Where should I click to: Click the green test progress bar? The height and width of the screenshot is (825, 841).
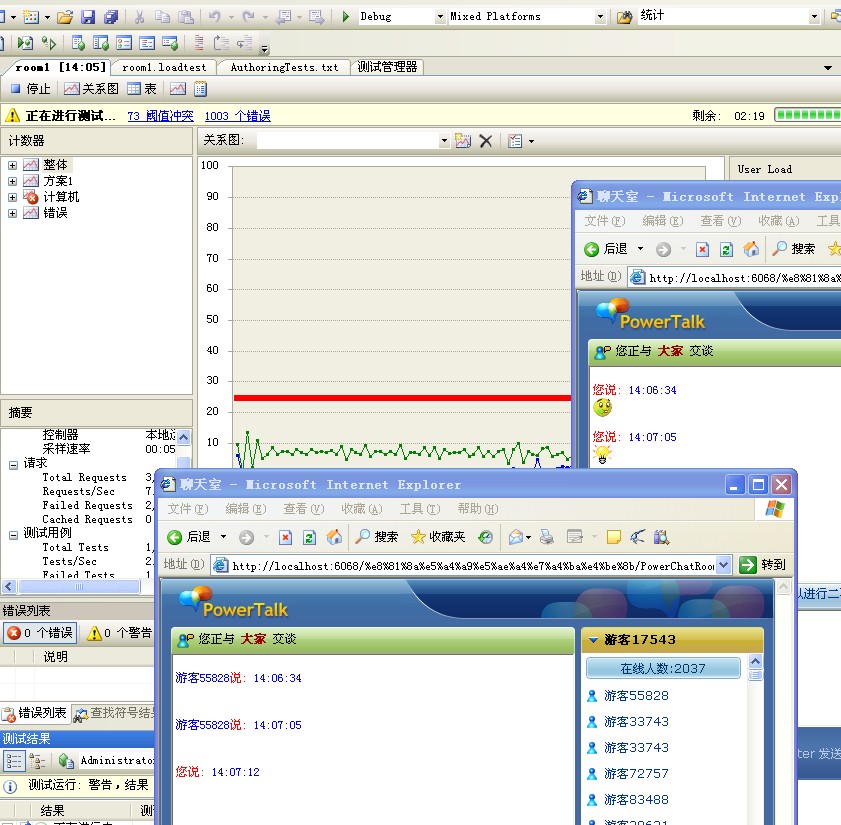coord(808,115)
